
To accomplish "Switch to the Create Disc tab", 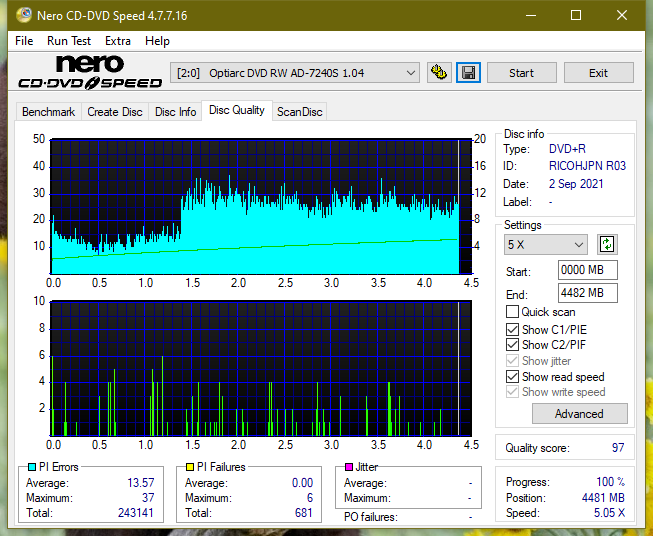I will (x=115, y=112).
